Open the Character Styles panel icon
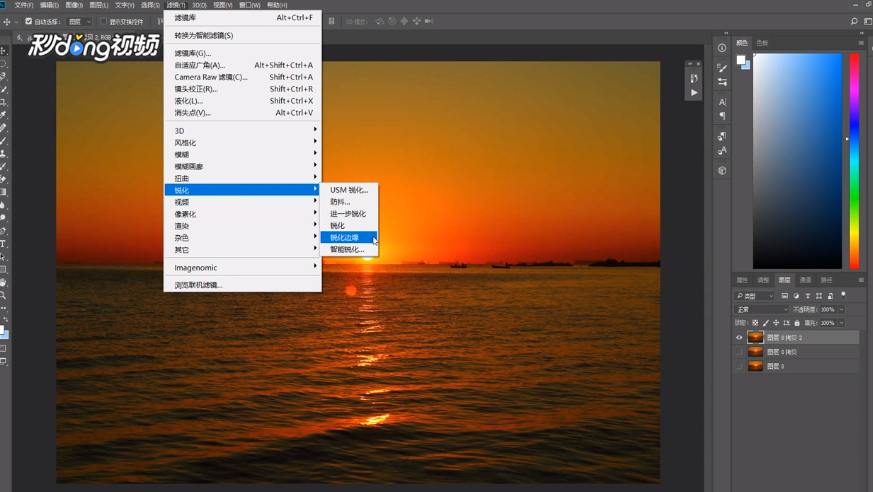The width and height of the screenshot is (873, 492). (722, 150)
